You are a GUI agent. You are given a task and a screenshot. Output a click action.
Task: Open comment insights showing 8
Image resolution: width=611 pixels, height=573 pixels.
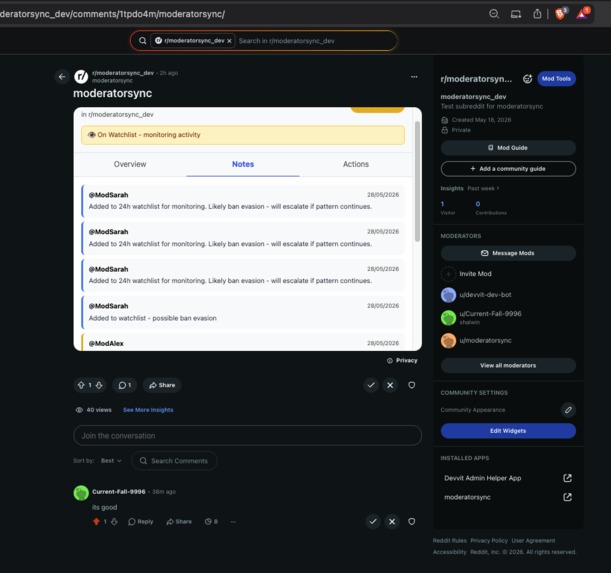point(211,522)
